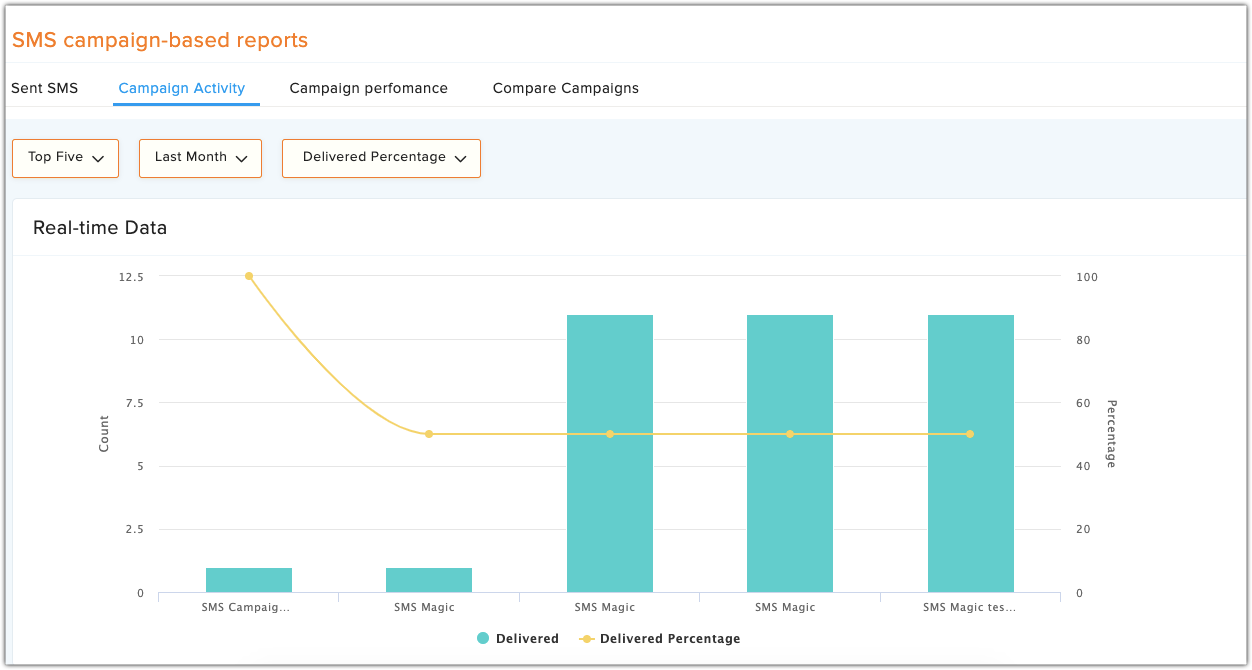Click the line point at 100 percent
The image size is (1252, 670).
click(249, 276)
